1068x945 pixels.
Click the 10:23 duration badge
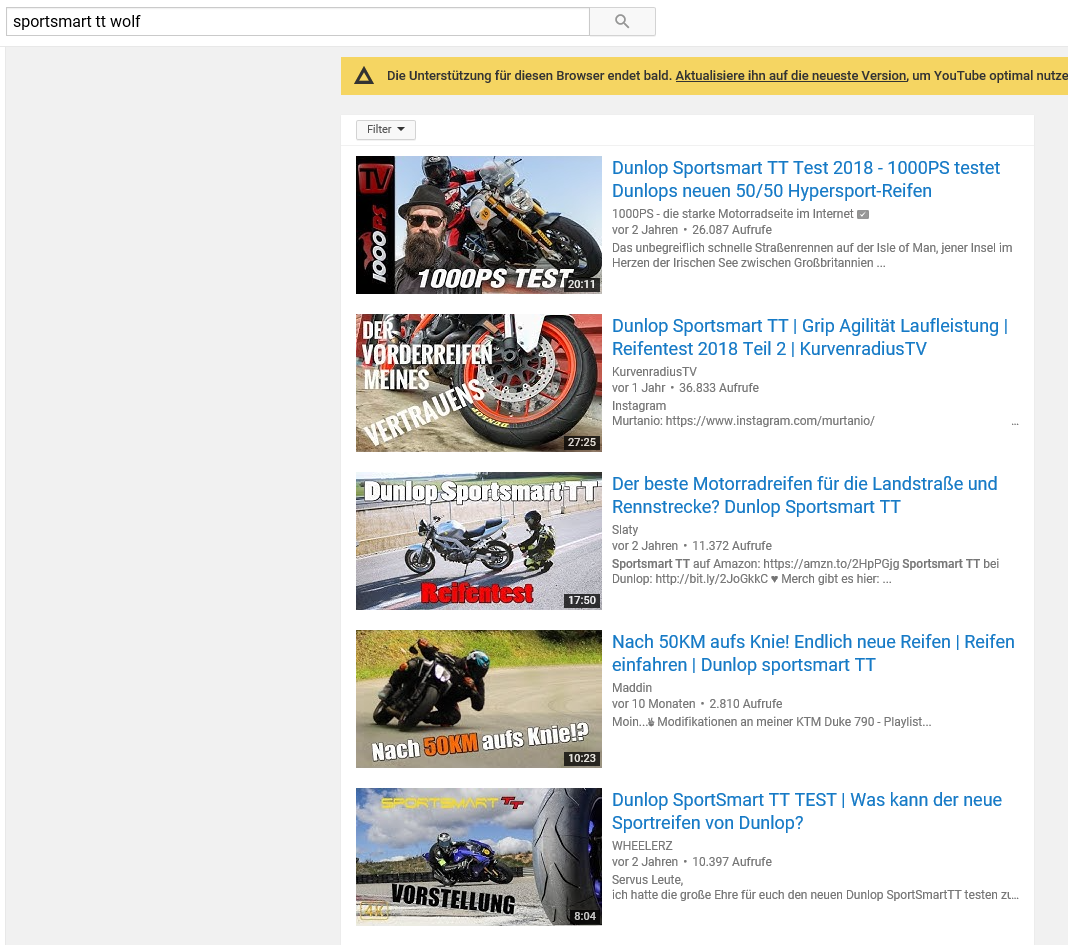coord(582,758)
